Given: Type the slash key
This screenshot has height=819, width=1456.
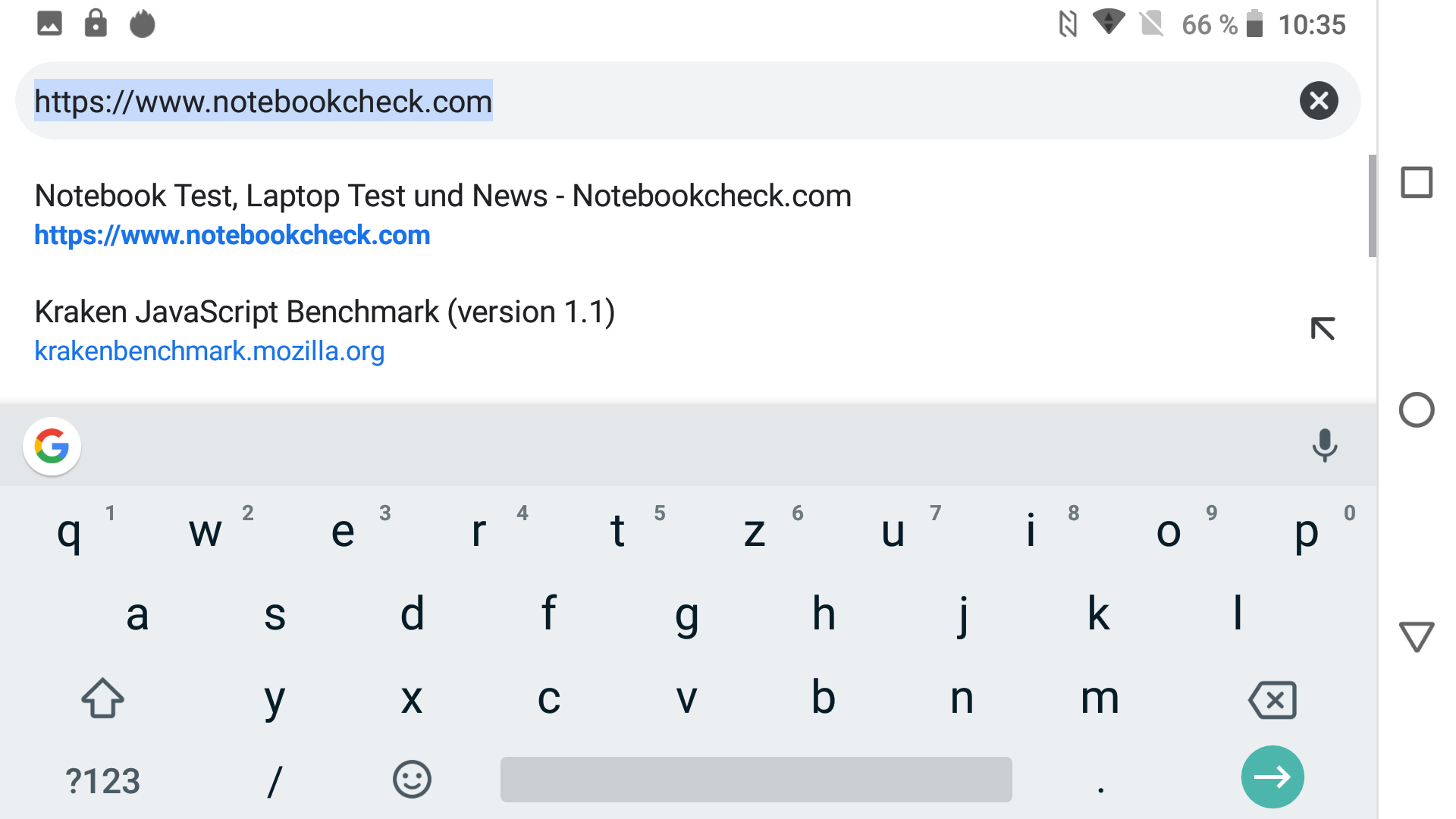Looking at the screenshot, I should pos(275,780).
